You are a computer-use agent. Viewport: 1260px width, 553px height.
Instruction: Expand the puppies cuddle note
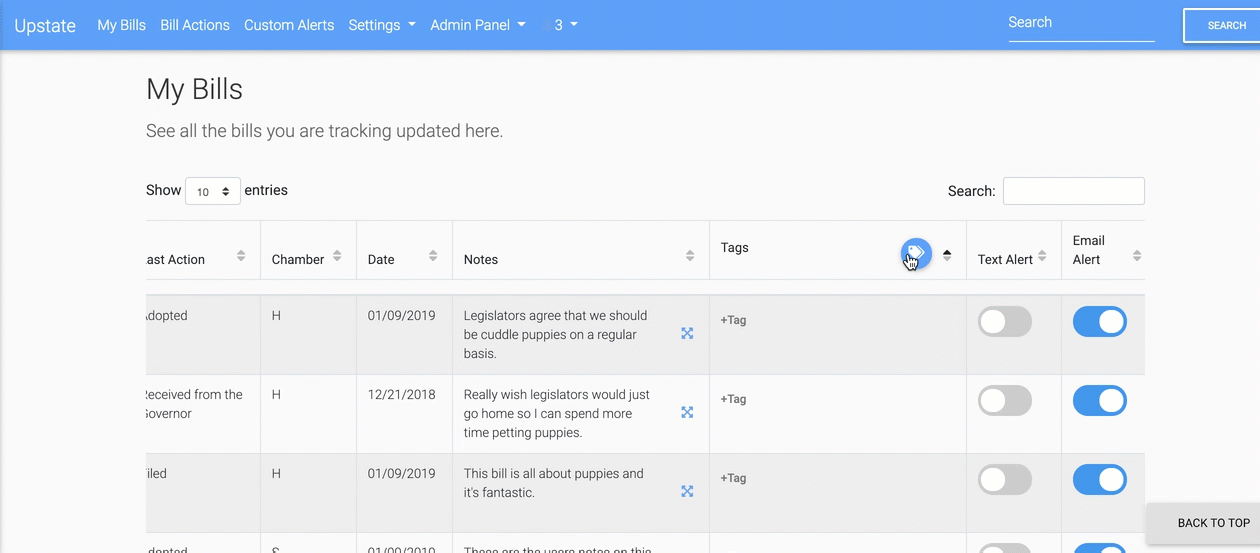(687, 333)
